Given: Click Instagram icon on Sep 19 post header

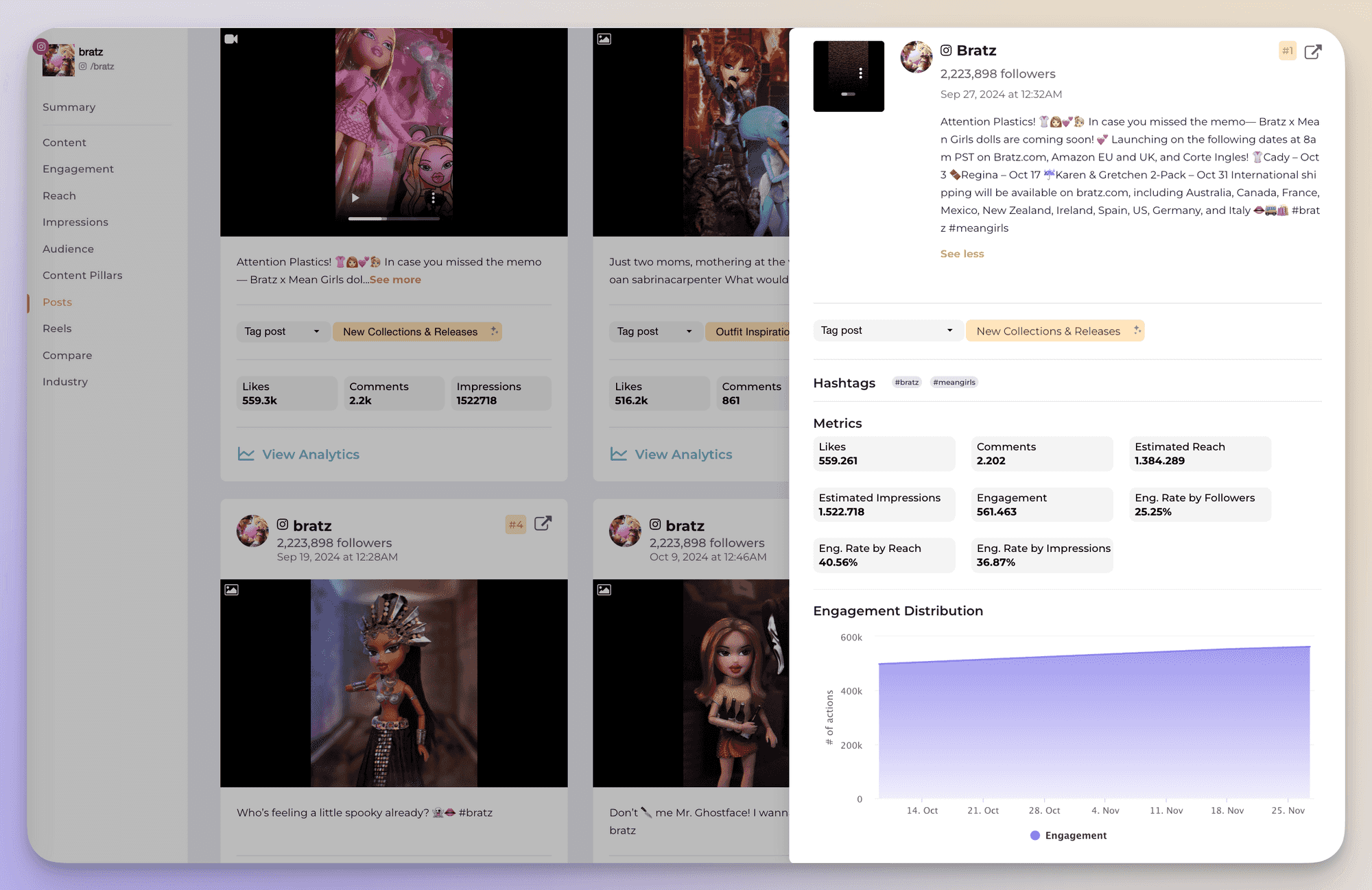Looking at the screenshot, I should pos(283,525).
